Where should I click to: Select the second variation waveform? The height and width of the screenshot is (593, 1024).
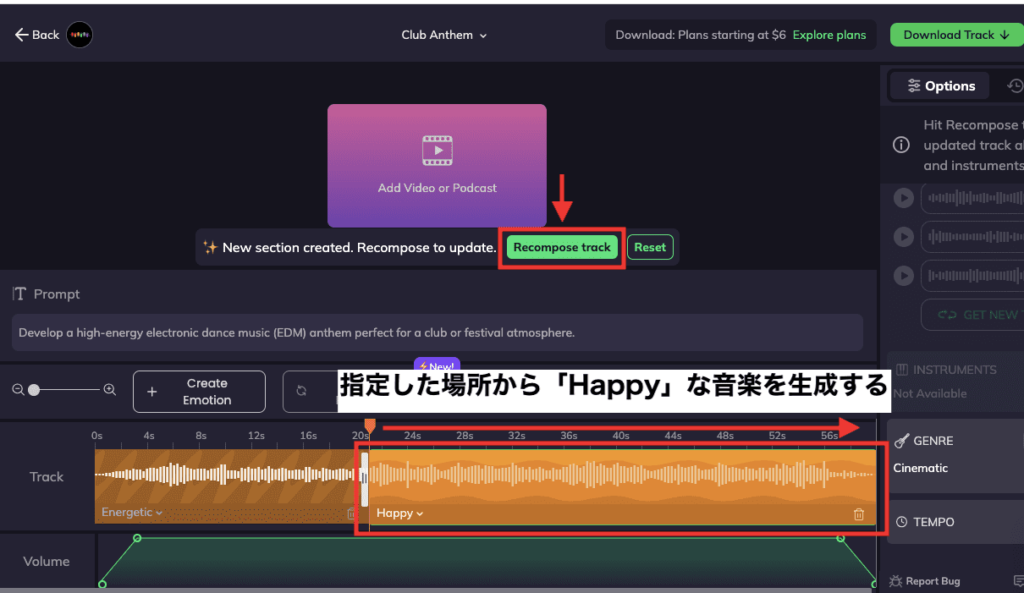pyautogui.click(x=973, y=236)
